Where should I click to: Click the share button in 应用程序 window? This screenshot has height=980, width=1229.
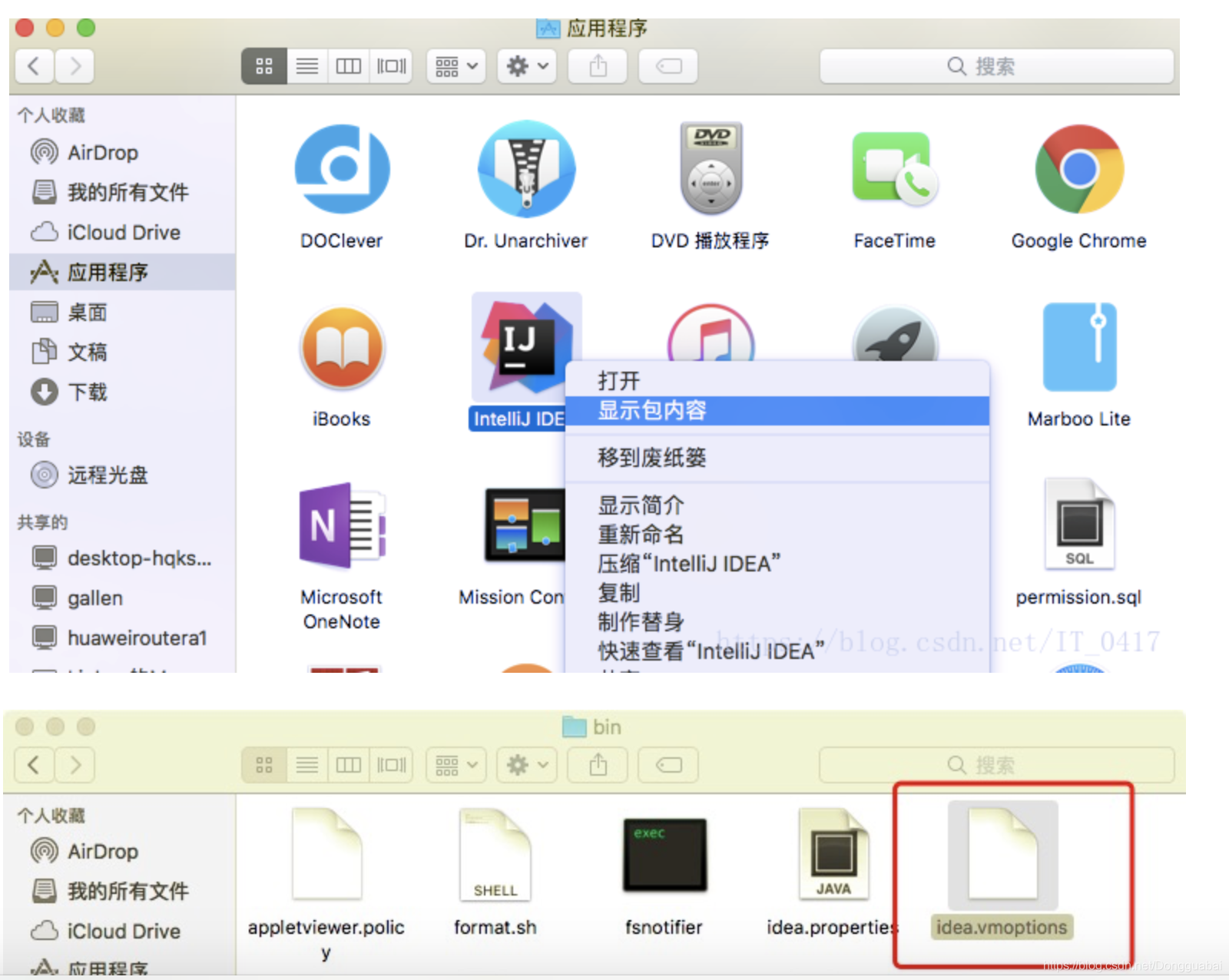click(x=598, y=66)
